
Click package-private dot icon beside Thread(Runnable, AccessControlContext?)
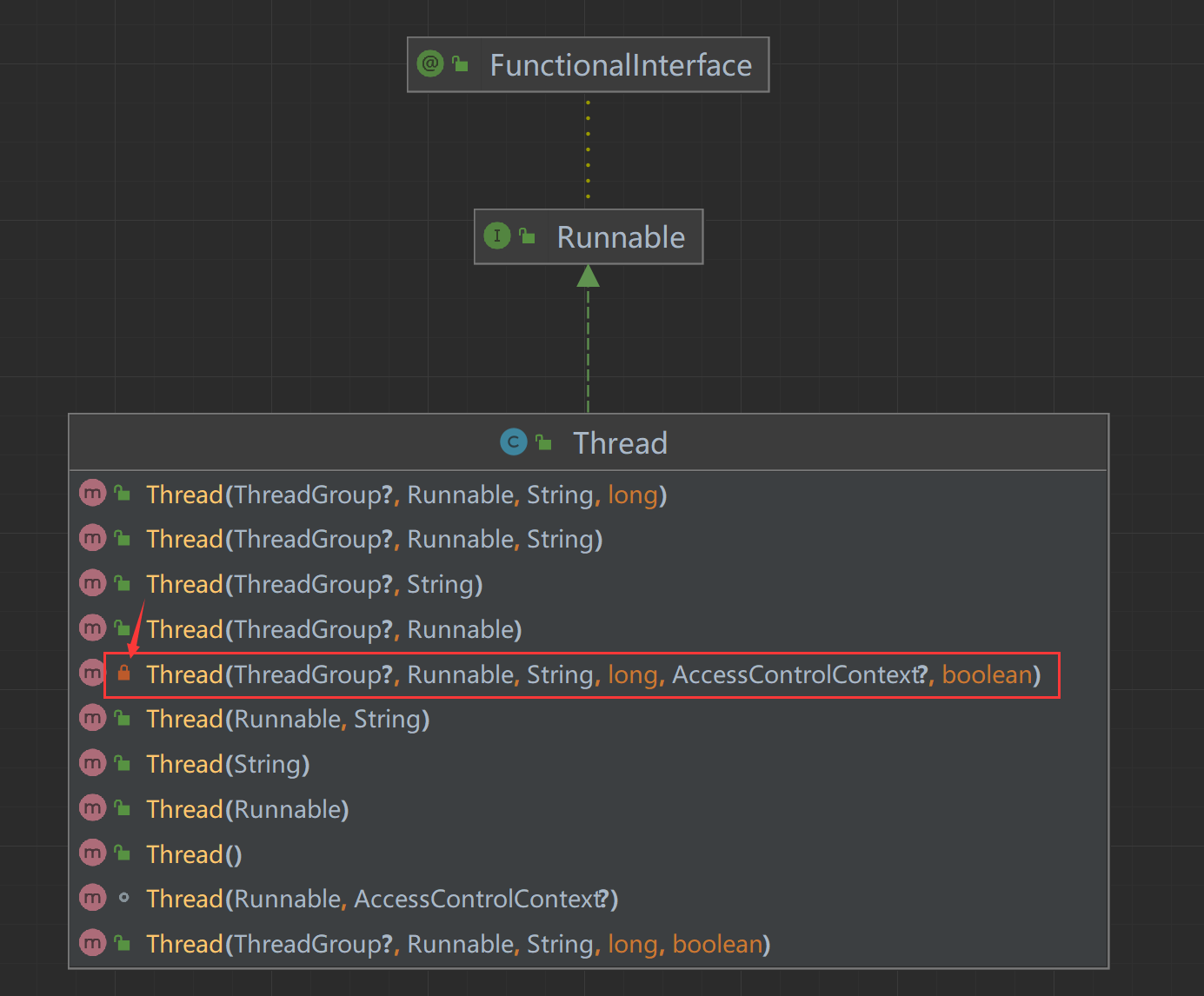(x=124, y=898)
